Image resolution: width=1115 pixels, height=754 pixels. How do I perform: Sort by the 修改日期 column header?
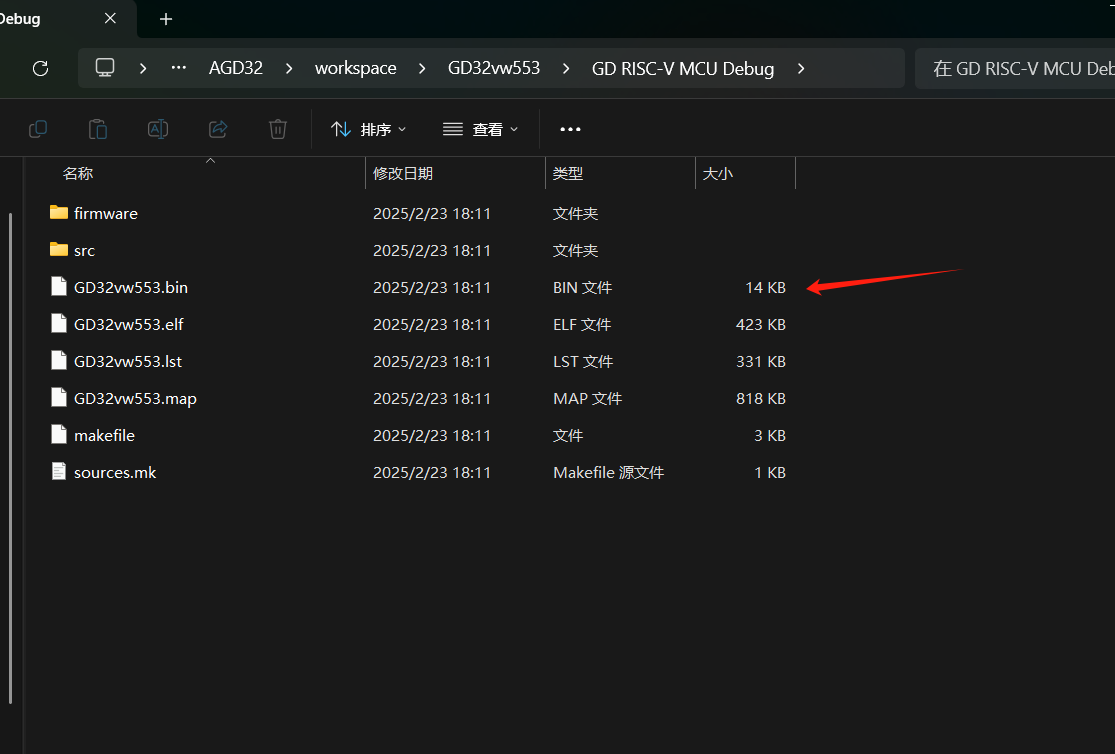(x=403, y=173)
